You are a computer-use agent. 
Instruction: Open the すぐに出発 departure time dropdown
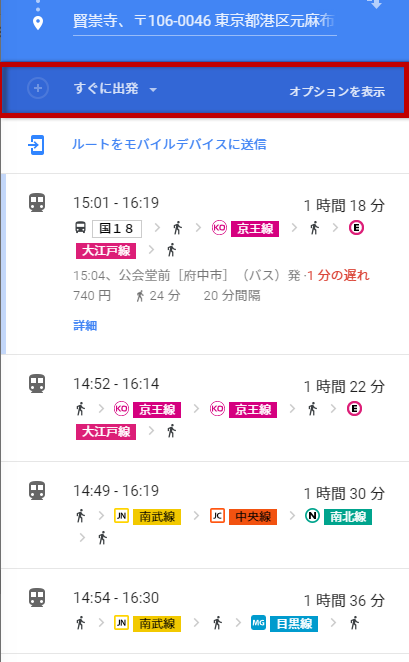115,89
